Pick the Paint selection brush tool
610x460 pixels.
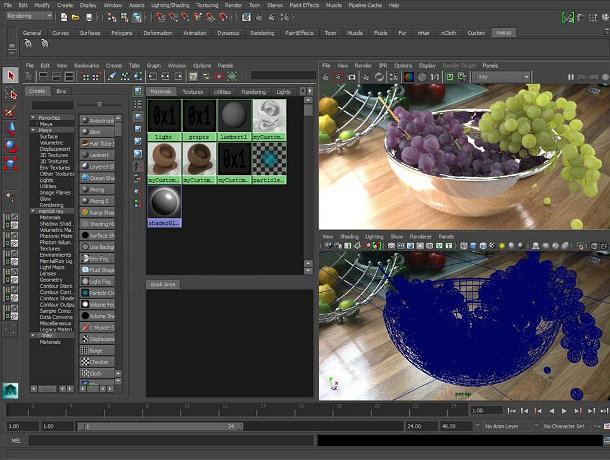11,110
